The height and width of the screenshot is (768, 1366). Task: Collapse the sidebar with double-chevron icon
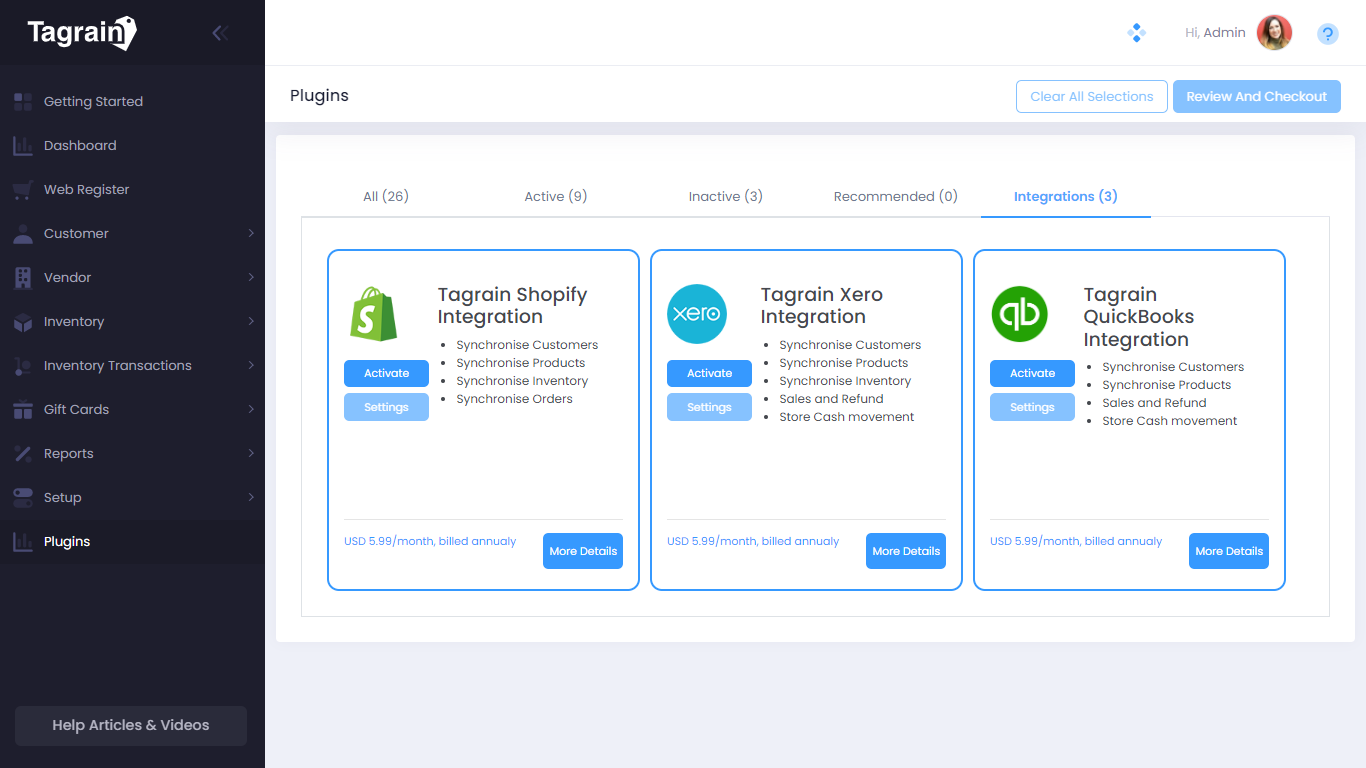220,33
